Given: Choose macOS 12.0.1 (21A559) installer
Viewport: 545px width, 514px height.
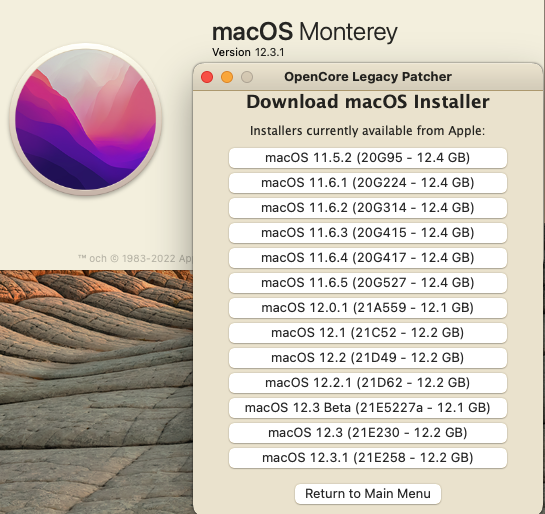Looking at the screenshot, I should (368, 308).
